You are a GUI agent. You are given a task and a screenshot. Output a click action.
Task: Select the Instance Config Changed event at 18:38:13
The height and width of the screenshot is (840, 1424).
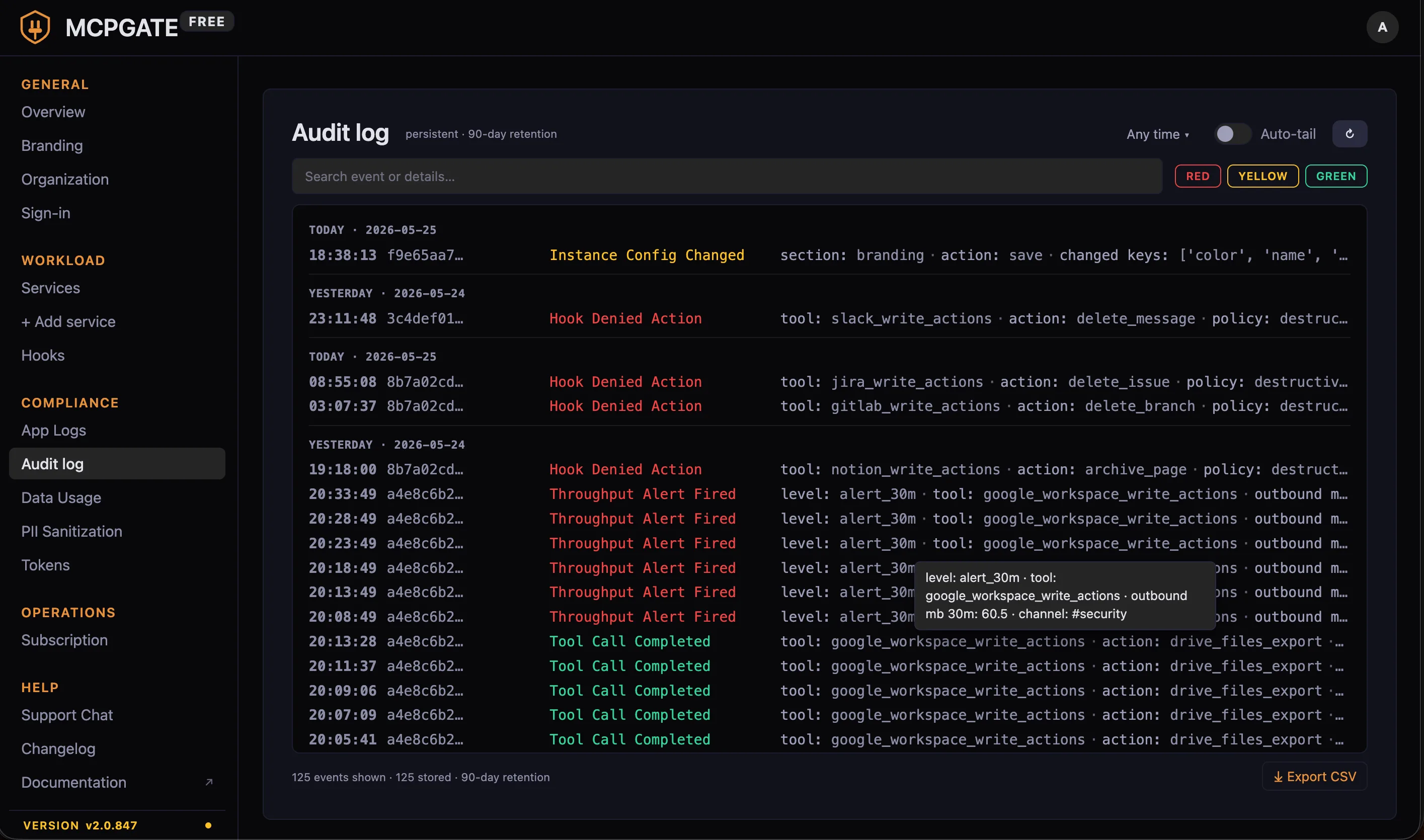(x=829, y=256)
